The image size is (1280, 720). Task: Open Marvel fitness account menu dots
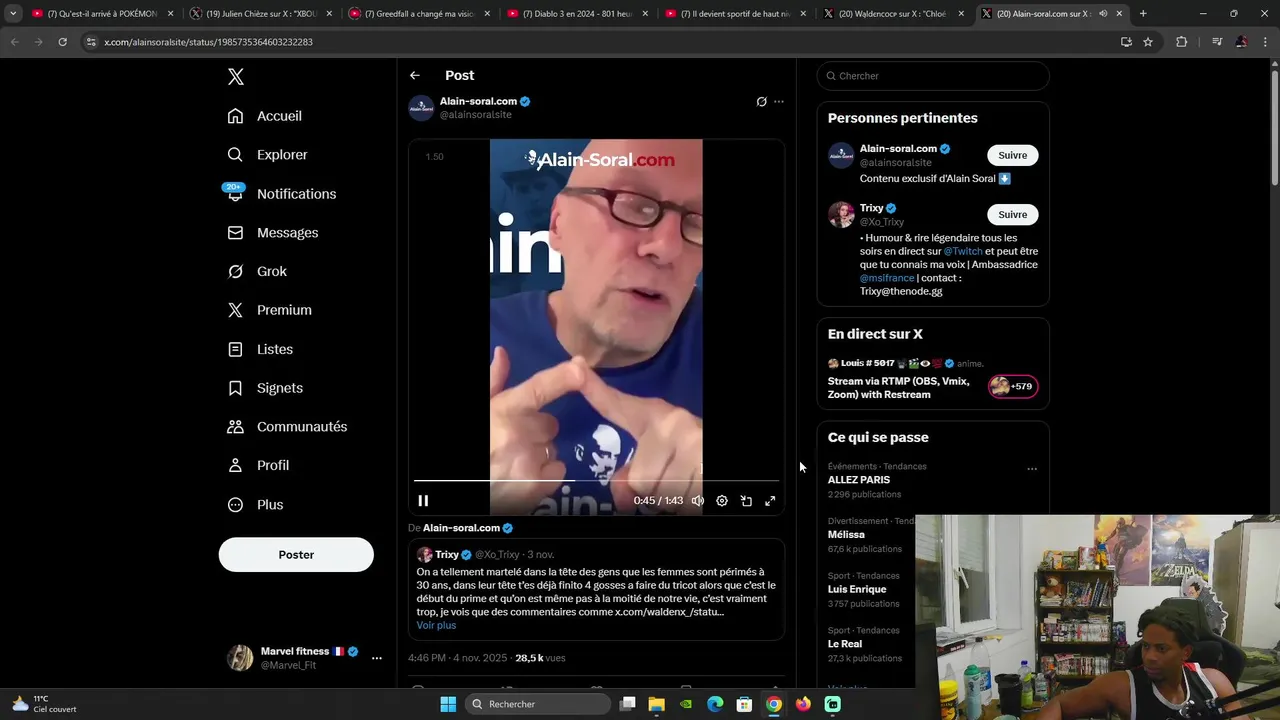tap(377, 658)
